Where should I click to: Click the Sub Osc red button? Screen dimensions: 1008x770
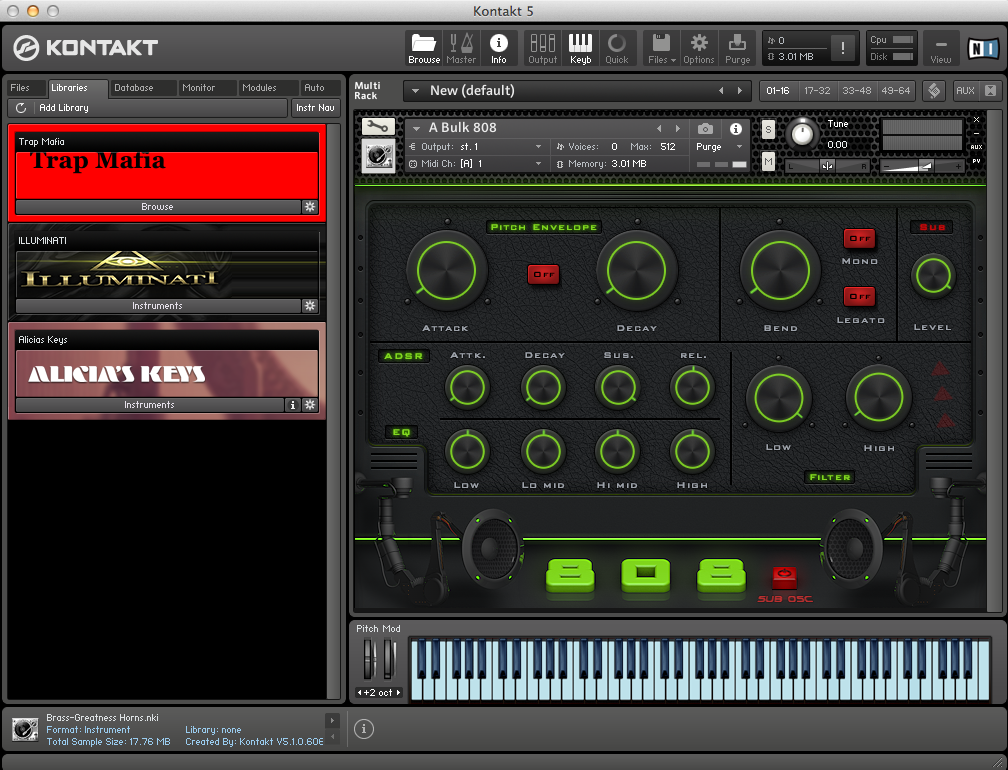(x=784, y=577)
